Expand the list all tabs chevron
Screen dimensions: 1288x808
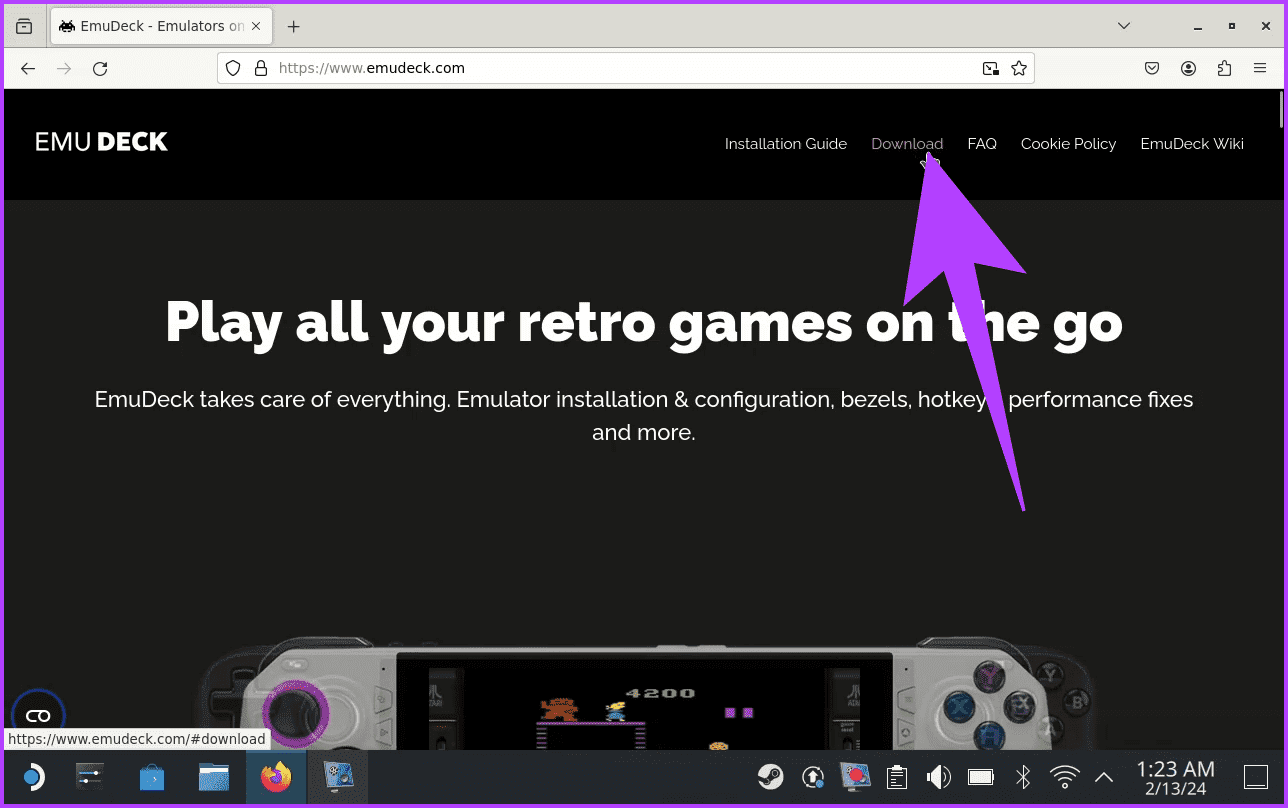pos(1124,26)
